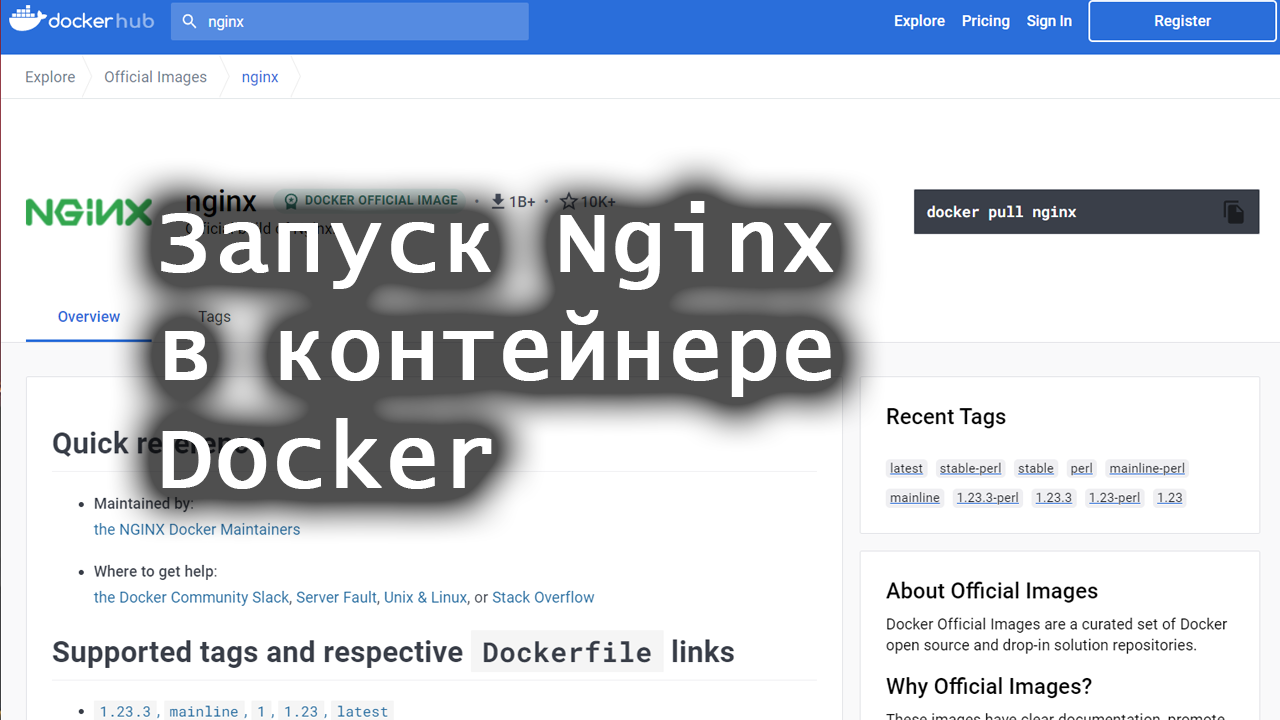This screenshot has width=1280, height=720.
Task: Switch to the Overview tab
Action: (89, 317)
